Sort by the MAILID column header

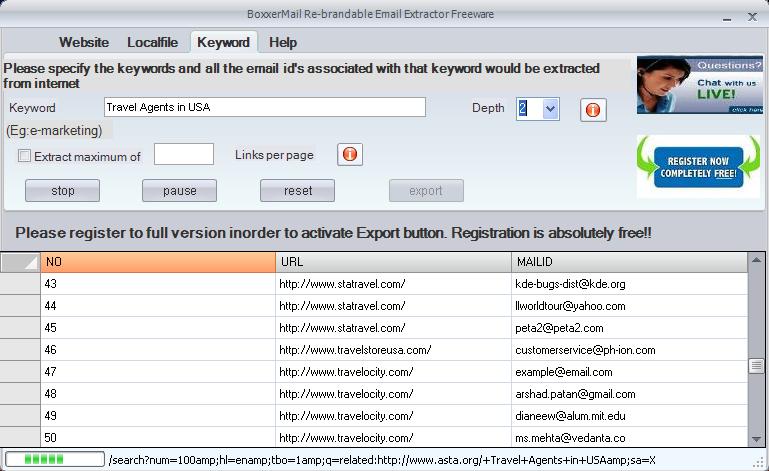click(630, 262)
